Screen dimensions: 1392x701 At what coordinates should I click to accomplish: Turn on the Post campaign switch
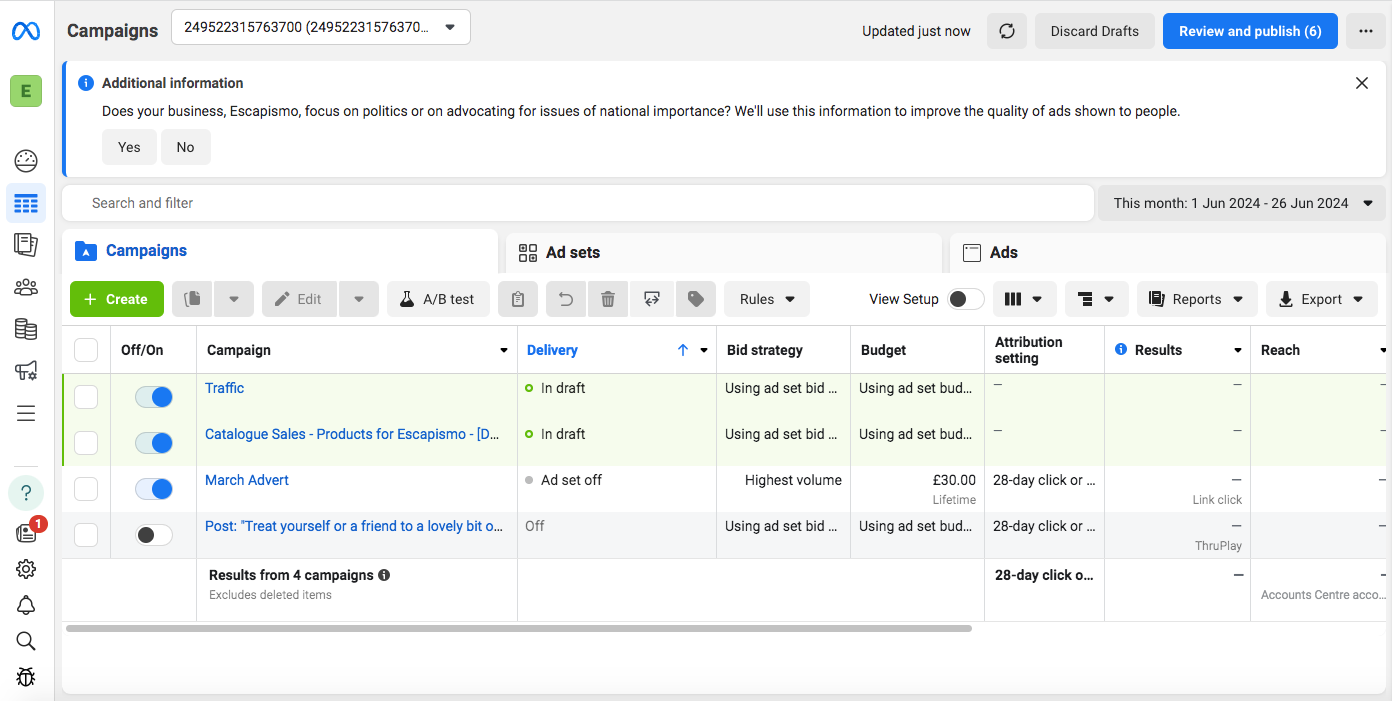154,535
